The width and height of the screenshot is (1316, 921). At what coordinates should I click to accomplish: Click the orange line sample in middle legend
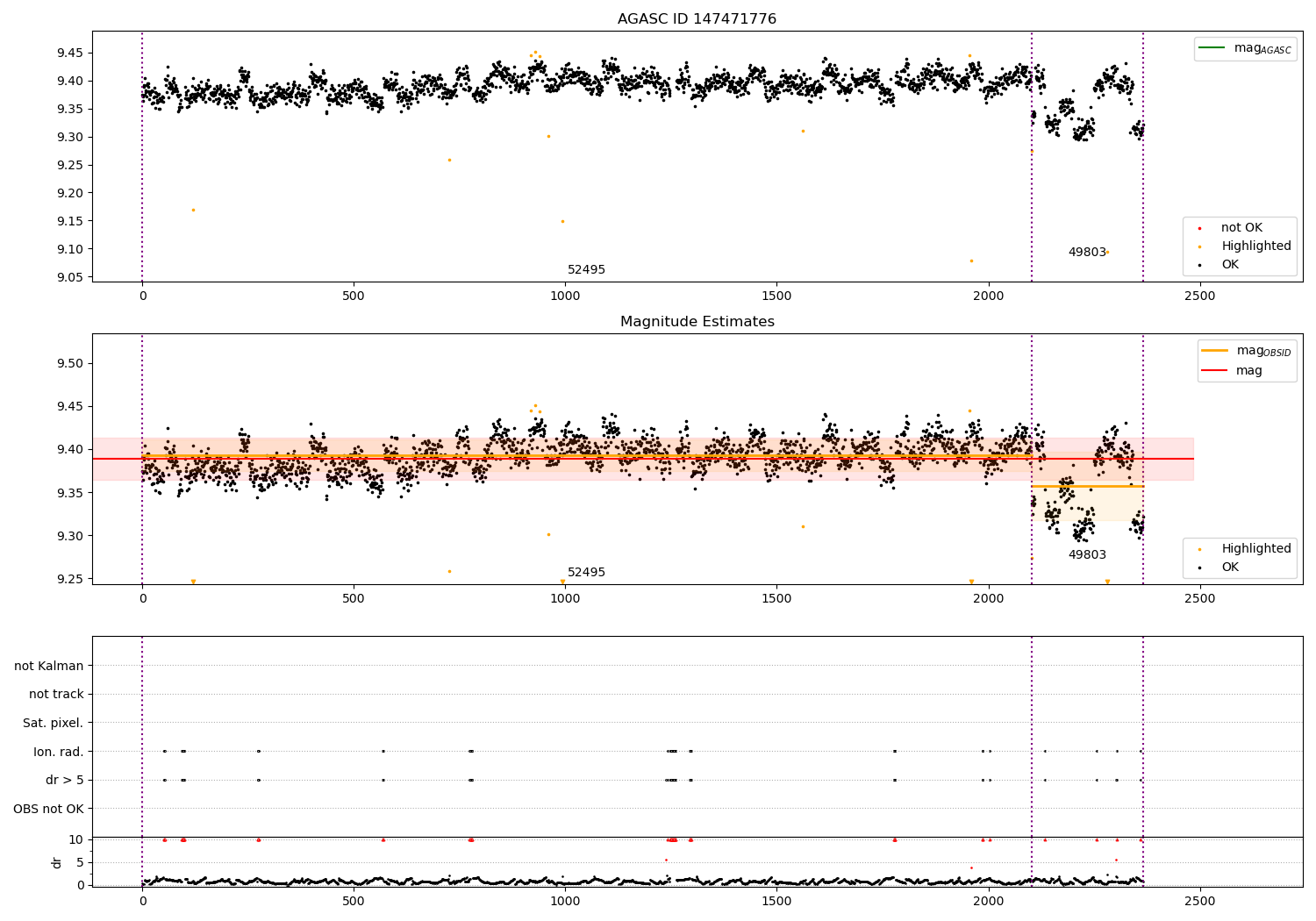coord(1215,351)
